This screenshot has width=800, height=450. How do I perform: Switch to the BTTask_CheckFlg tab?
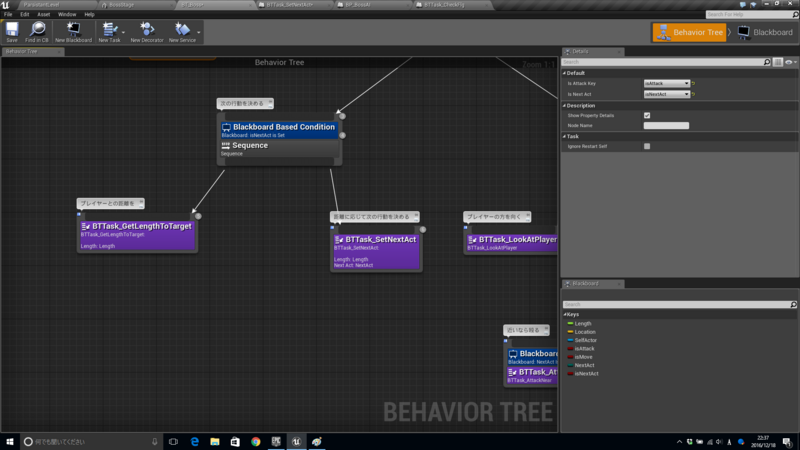pos(452,5)
